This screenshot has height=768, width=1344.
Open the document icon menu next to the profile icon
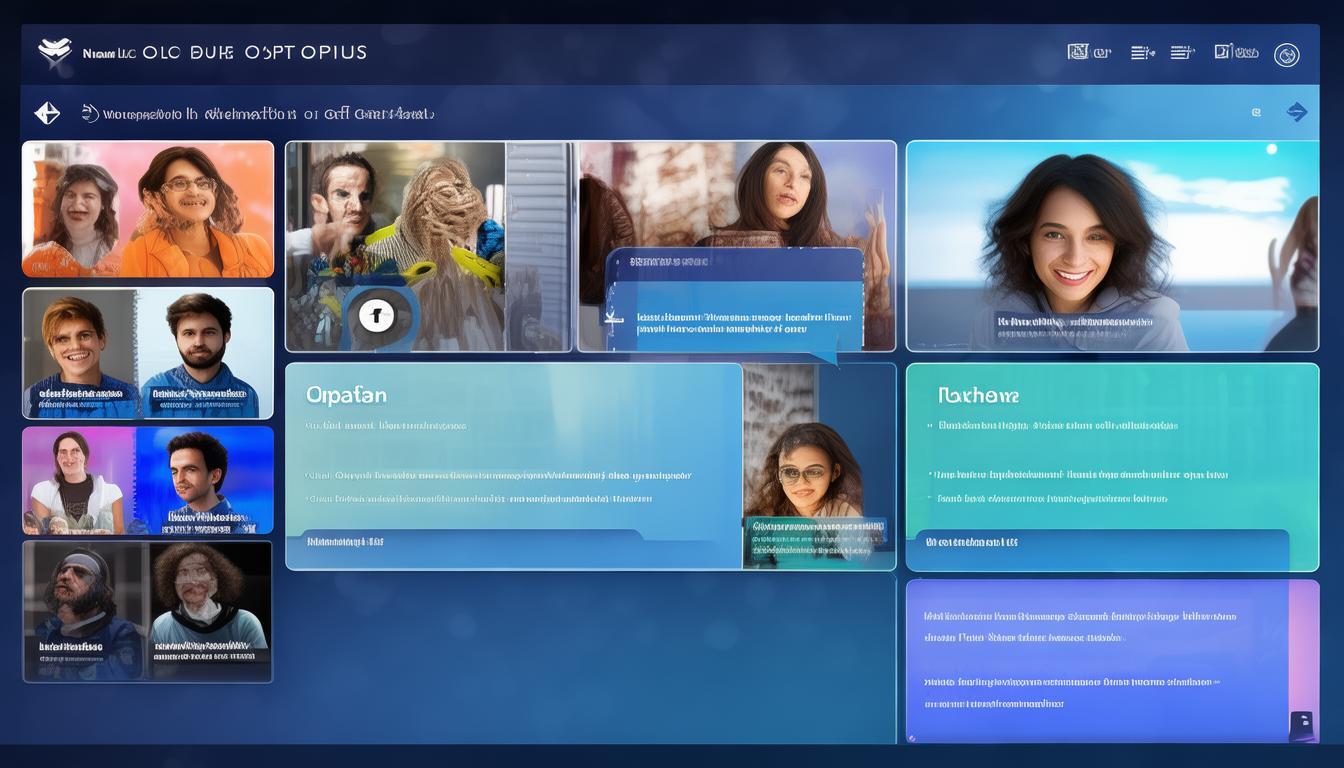click(1235, 52)
